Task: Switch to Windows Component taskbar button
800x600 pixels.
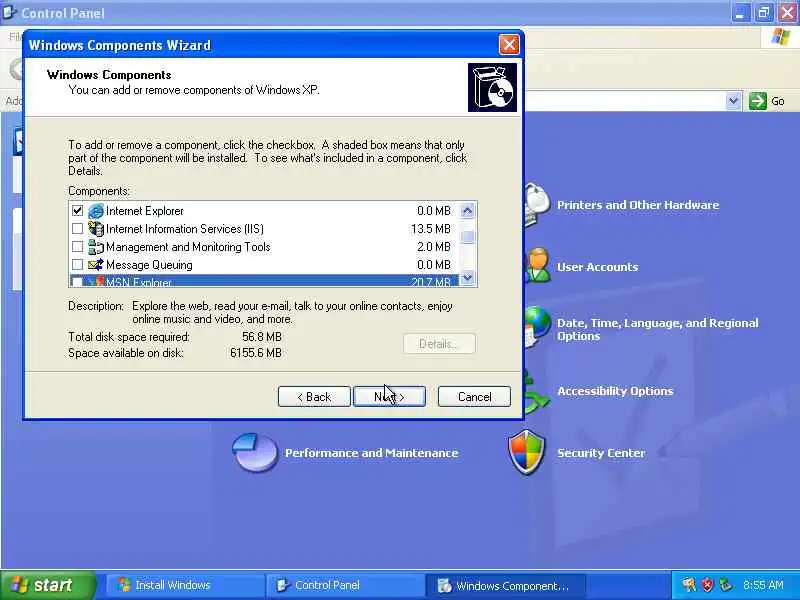Action: point(504,585)
